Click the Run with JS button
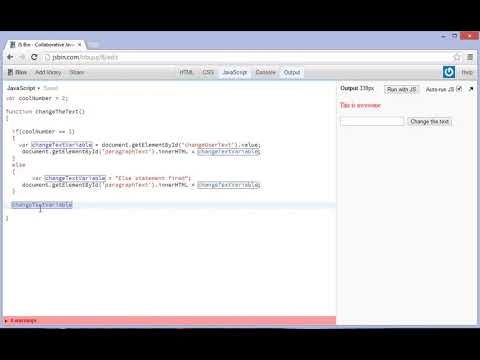This screenshot has width=480, height=360. tap(401, 89)
